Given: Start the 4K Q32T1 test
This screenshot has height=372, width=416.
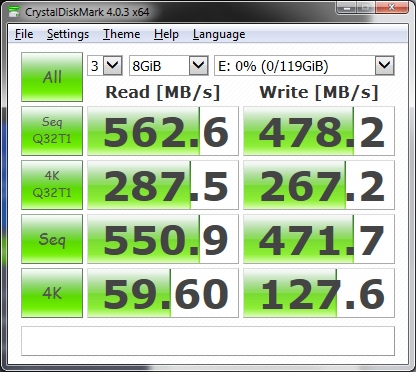Looking at the screenshot, I should click(52, 185).
